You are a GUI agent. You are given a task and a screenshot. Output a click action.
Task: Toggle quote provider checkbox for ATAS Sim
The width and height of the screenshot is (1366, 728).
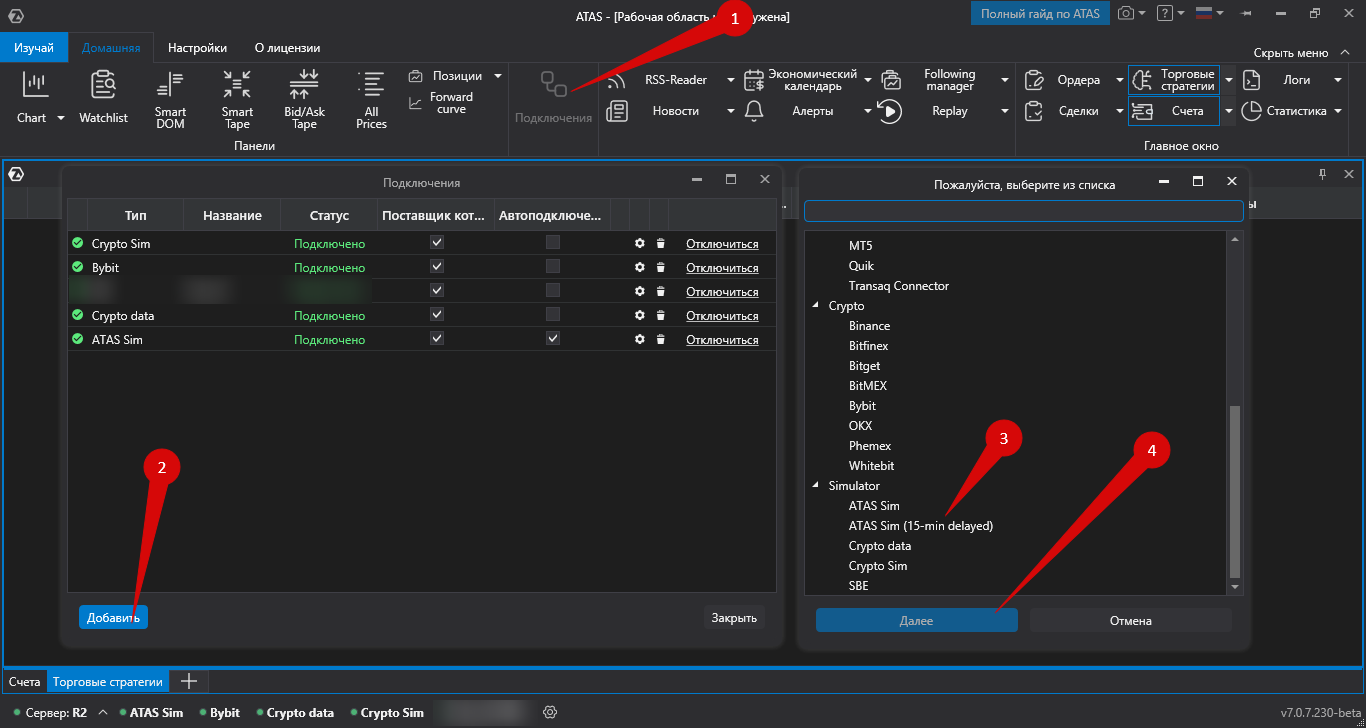(x=436, y=338)
